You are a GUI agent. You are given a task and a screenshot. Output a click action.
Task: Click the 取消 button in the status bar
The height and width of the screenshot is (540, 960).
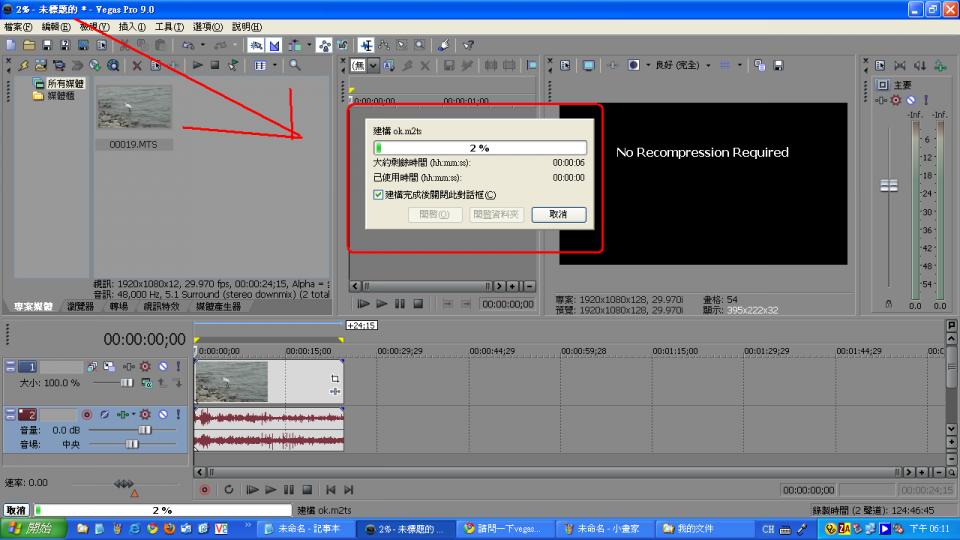pos(15,510)
